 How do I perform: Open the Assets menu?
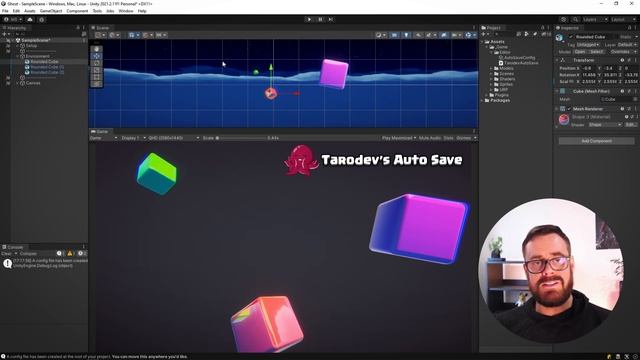(30, 11)
